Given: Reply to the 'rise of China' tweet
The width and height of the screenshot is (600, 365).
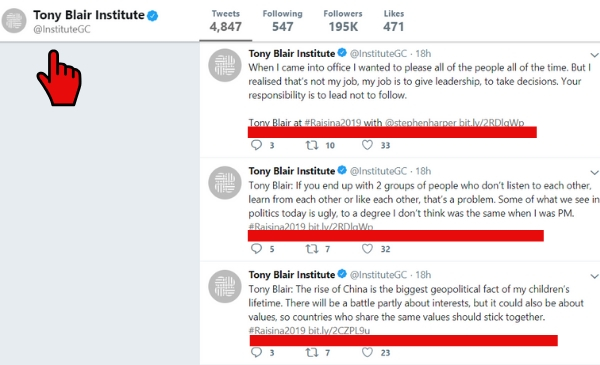Looking at the screenshot, I should 256,352.
